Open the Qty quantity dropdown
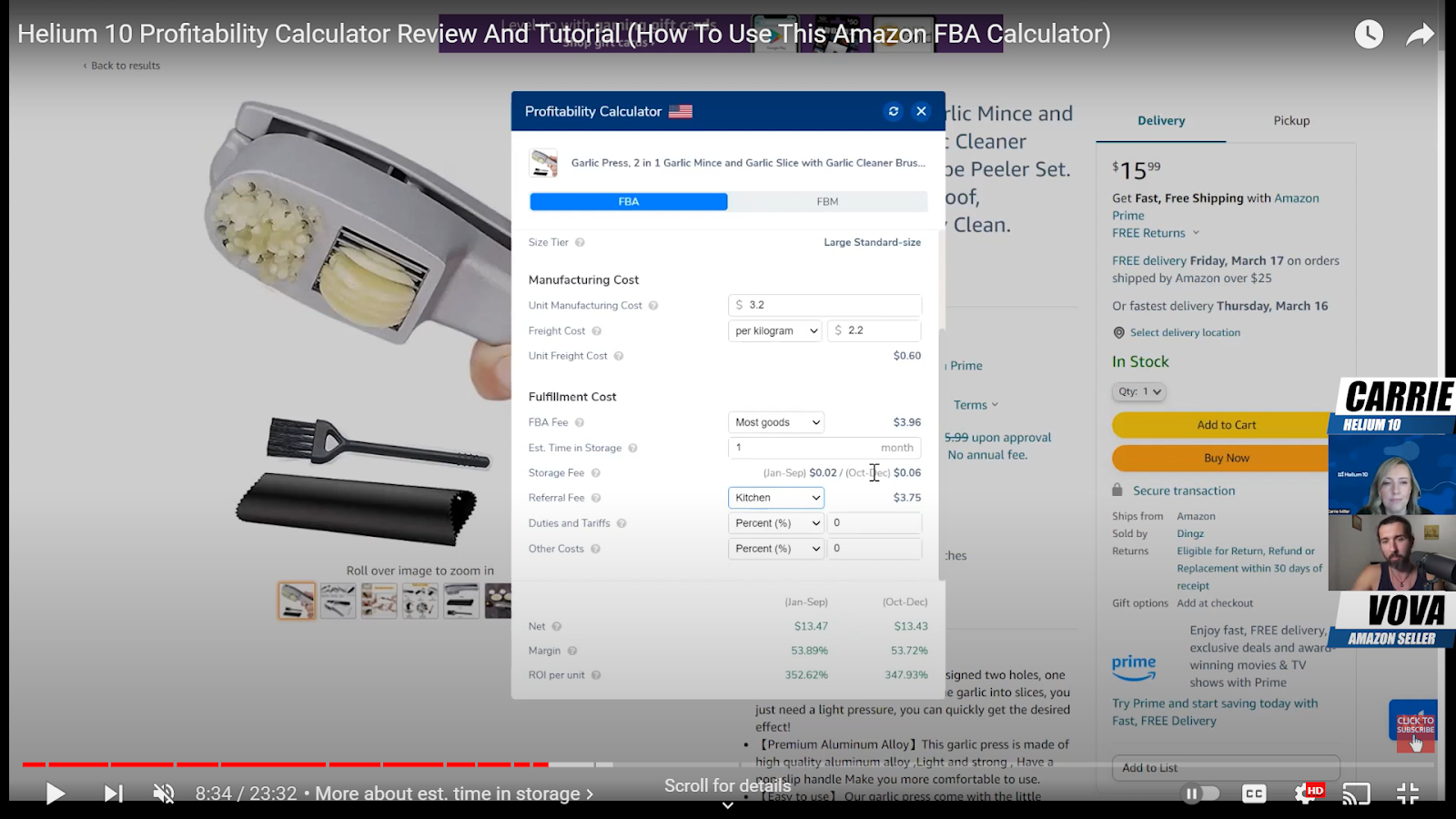This screenshot has height=819, width=1456. tap(1139, 391)
